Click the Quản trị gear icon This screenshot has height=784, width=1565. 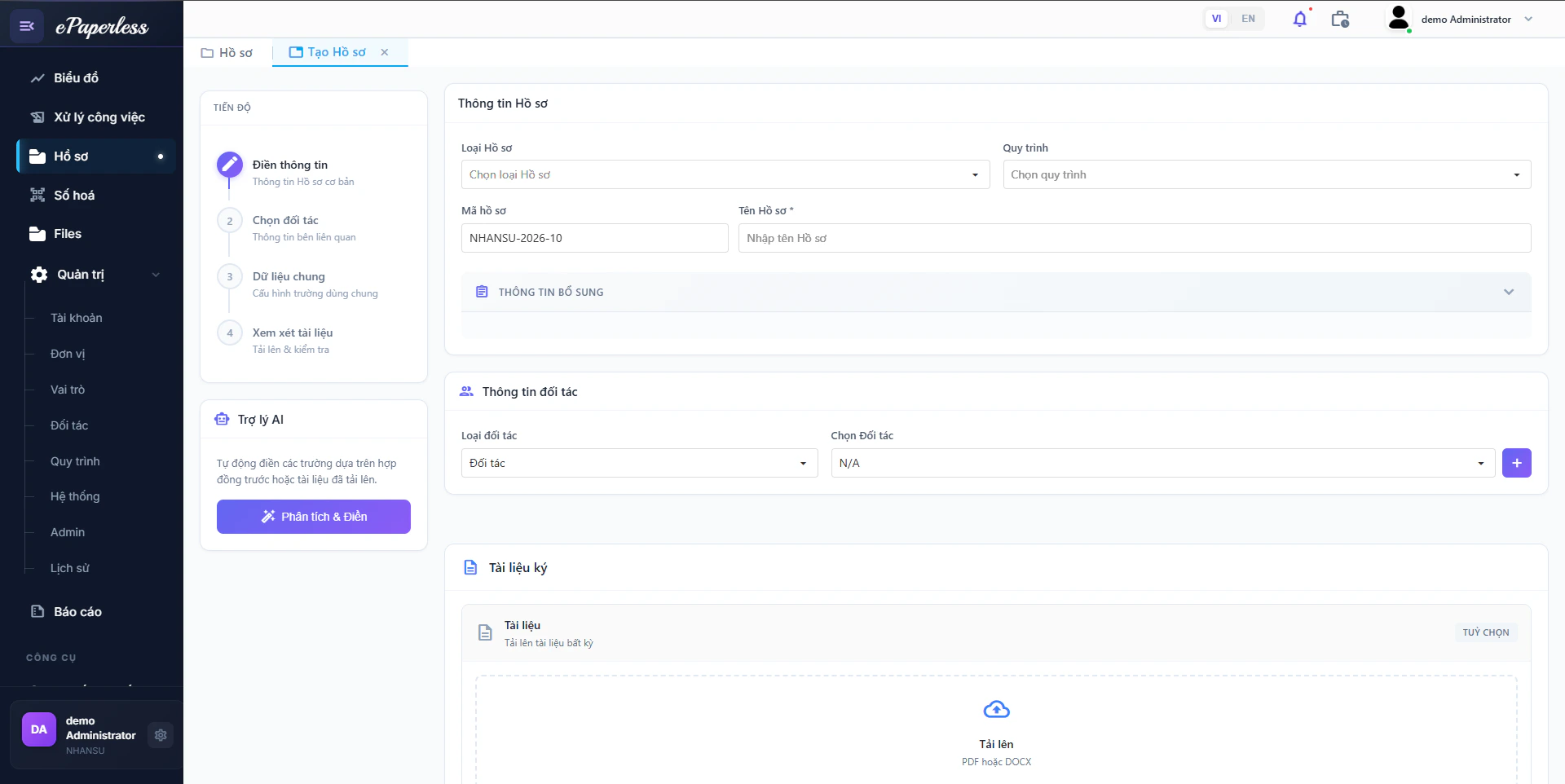tap(38, 275)
